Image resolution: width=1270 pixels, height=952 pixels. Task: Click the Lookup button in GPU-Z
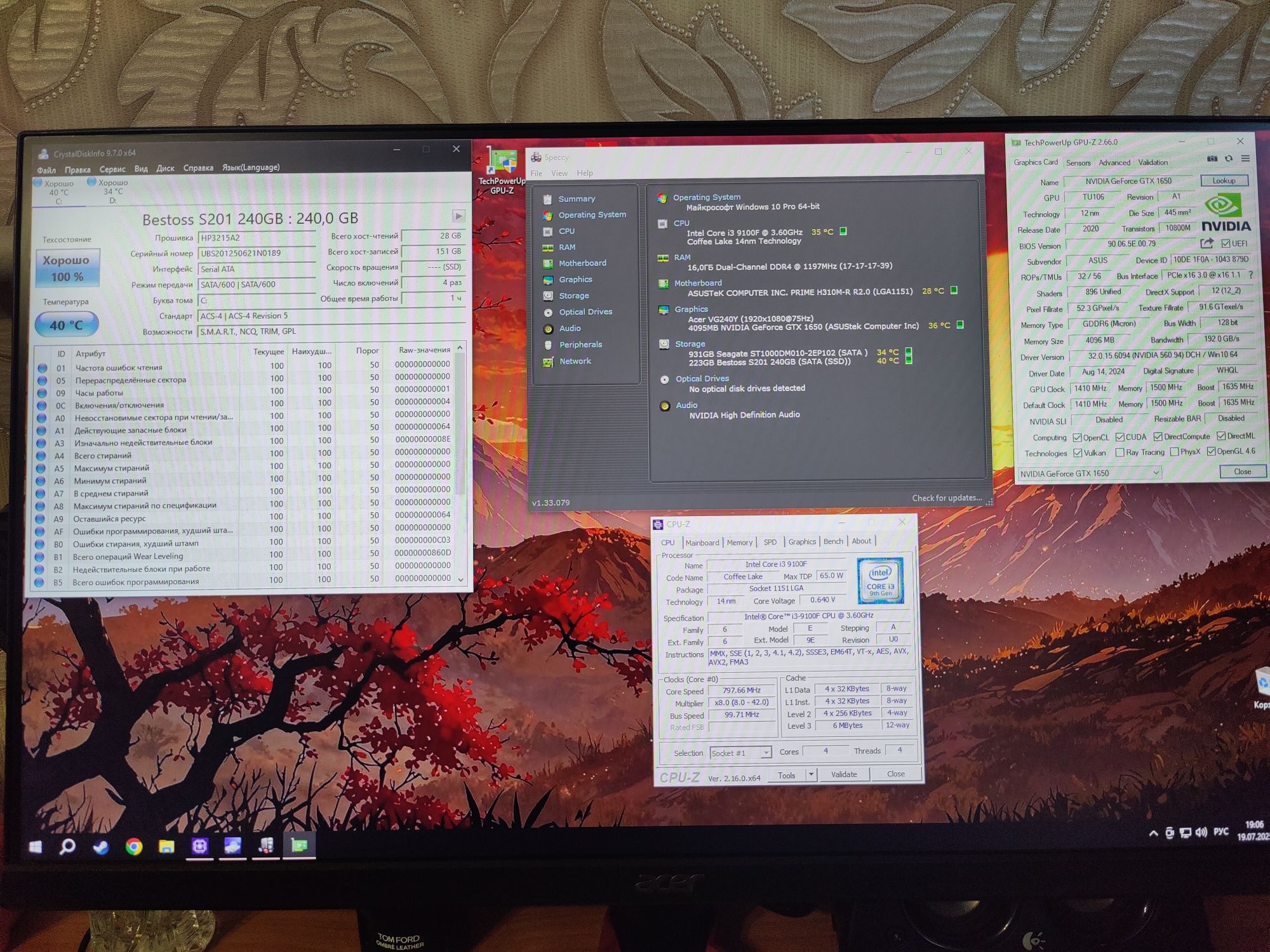[x=1224, y=181]
